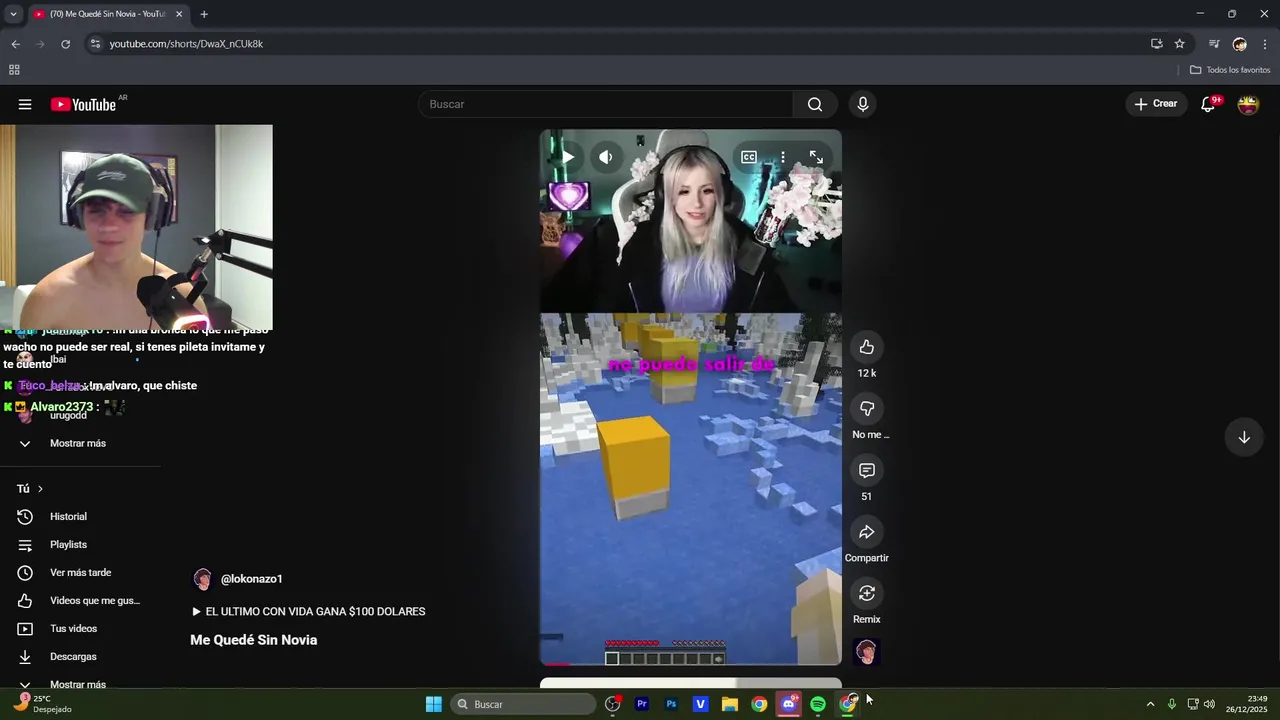Click the 12 k likes count

pos(867,373)
